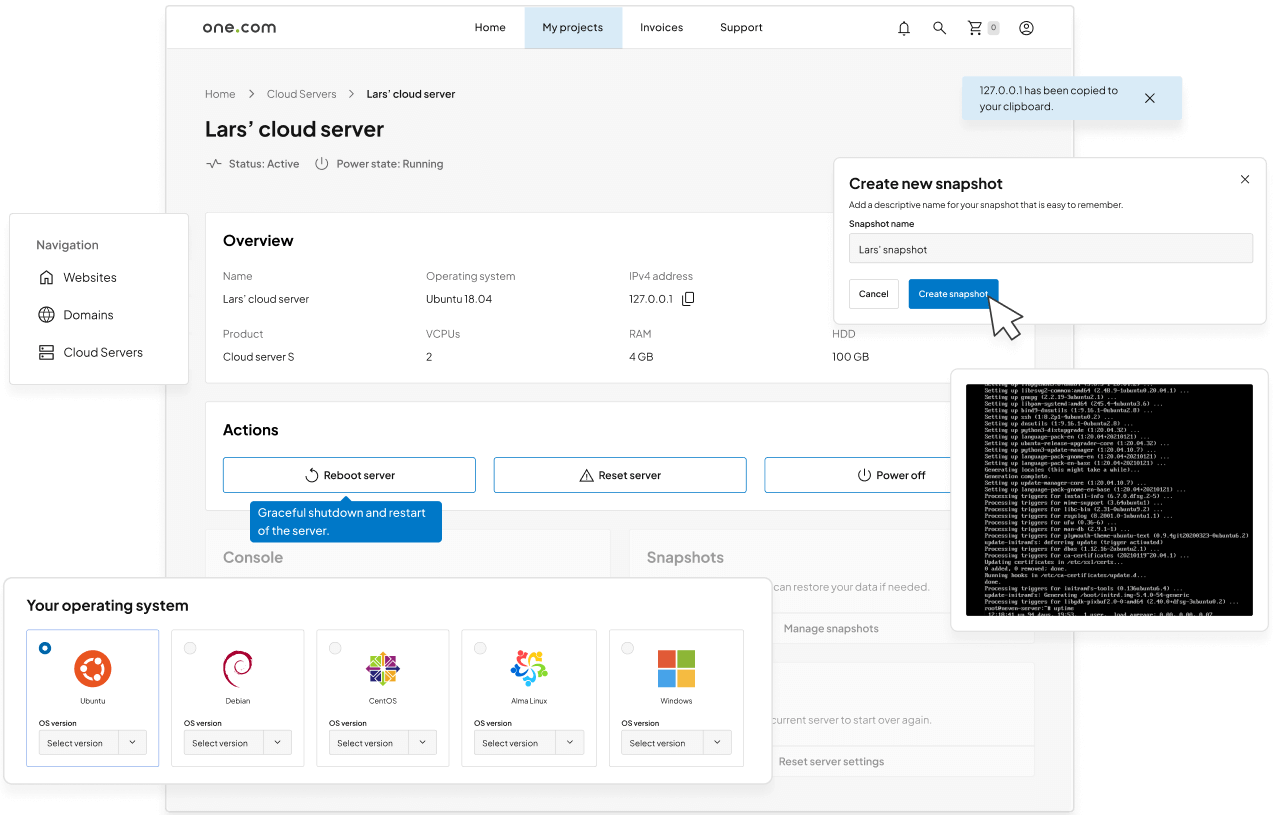Select the Ubuntu radio button
The height and width of the screenshot is (815, 1273).
[45, 648]
